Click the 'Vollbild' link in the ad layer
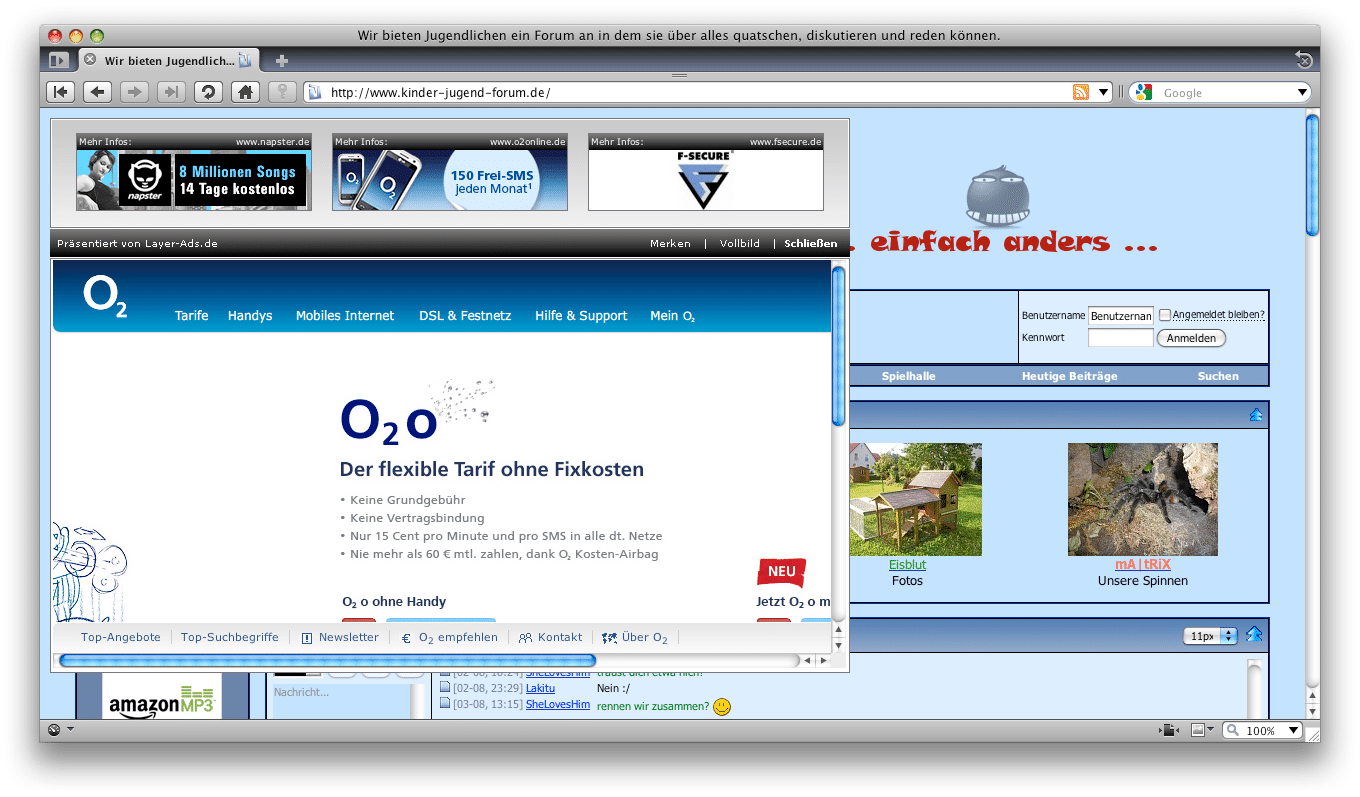This screenshot has height=797, width=1360. point(740,243)
